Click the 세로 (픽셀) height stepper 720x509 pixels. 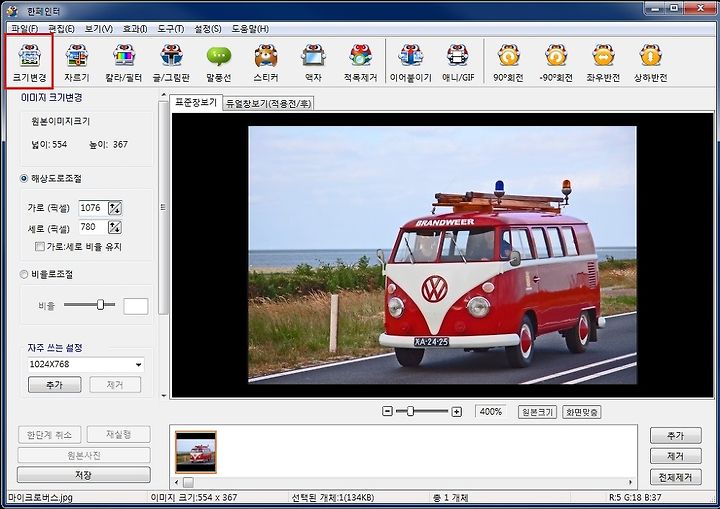(115, 227)
